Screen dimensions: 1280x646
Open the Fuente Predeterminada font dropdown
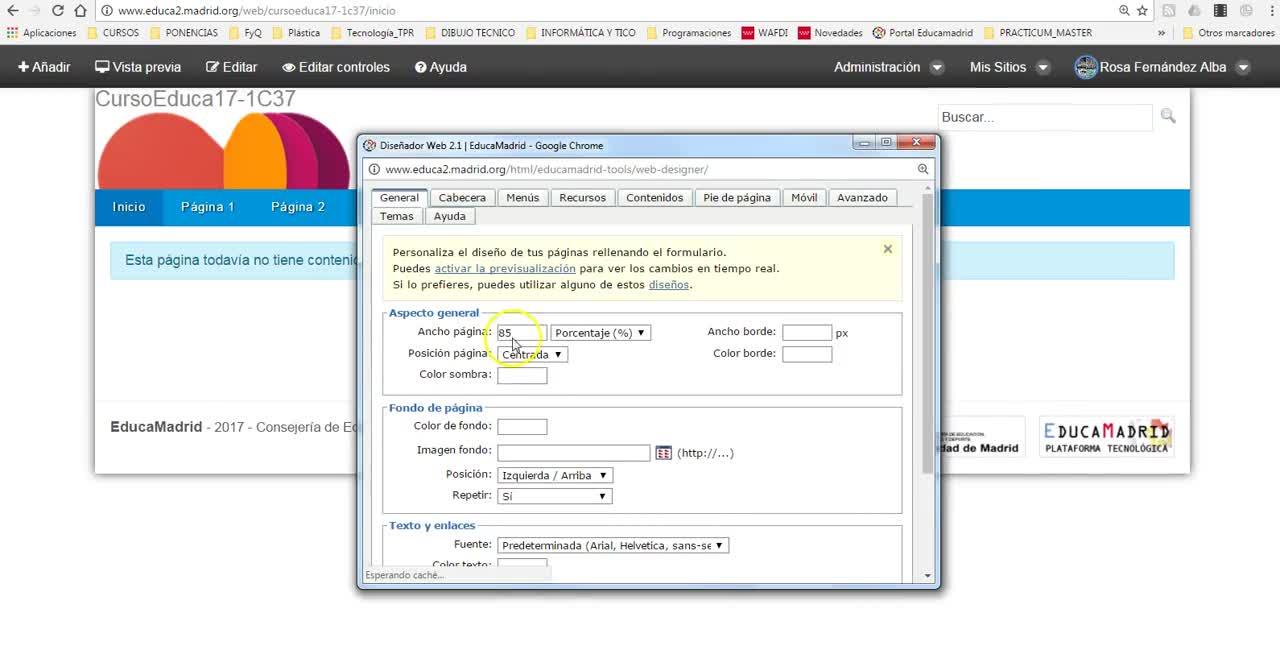[x=613, y=545]
